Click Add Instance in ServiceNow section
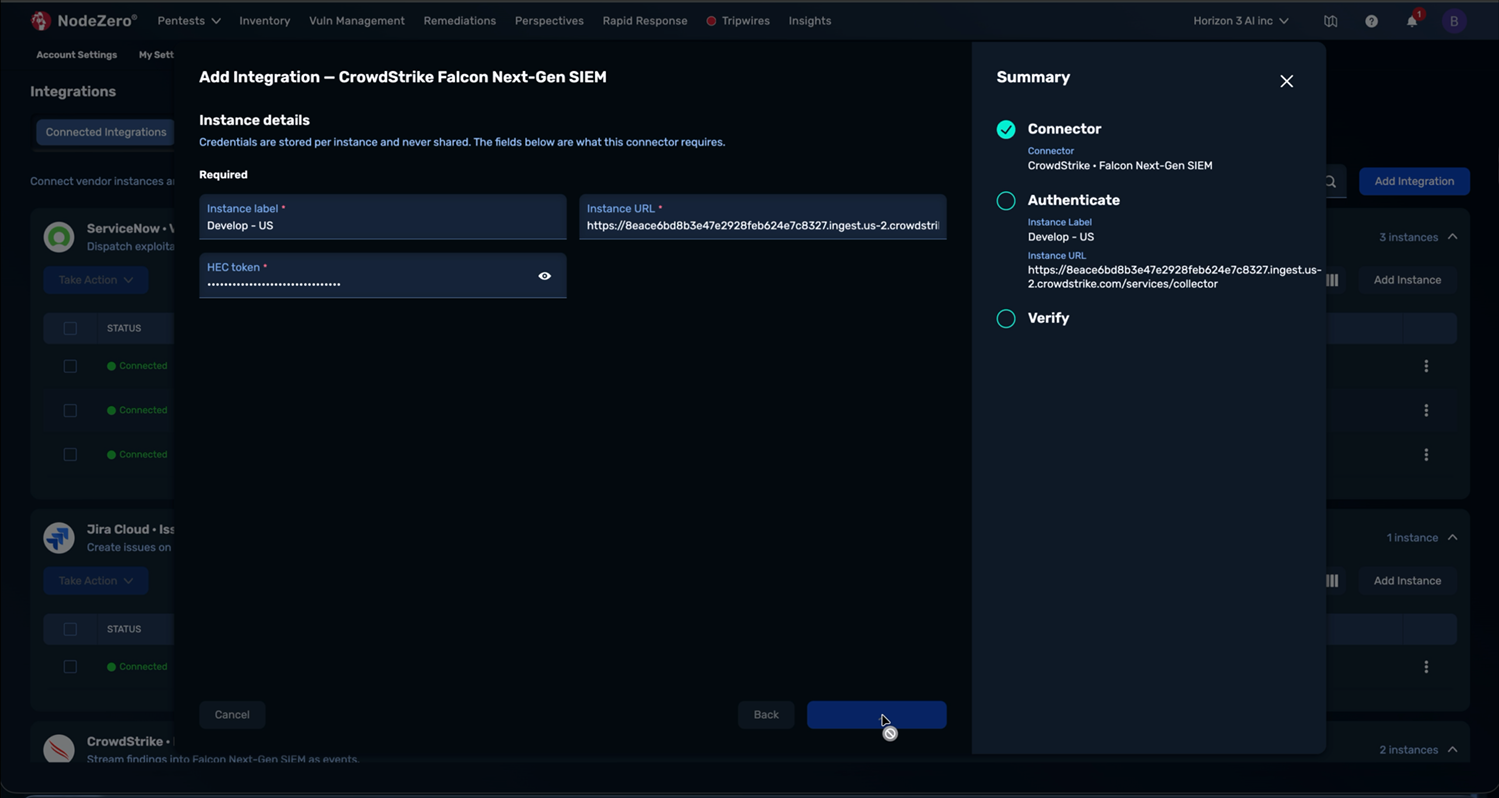Image resolution: width=1499 pixels, height=798 pixels. (1407, 280)
